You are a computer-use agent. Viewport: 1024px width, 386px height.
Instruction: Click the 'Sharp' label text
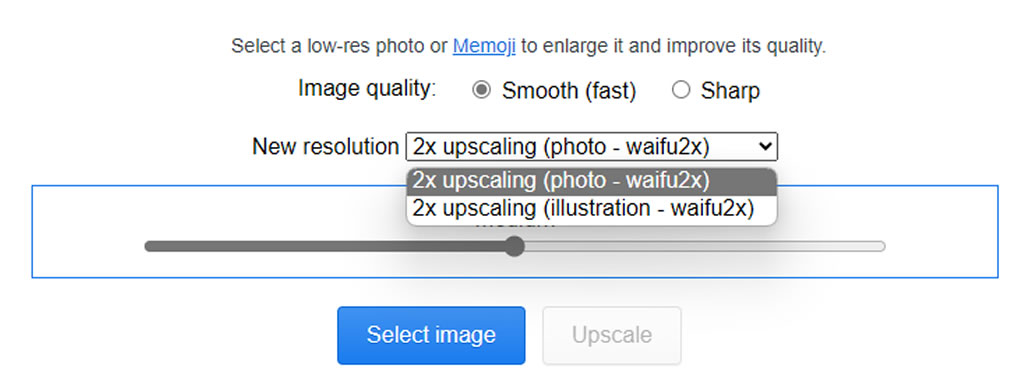pos(730,91)
